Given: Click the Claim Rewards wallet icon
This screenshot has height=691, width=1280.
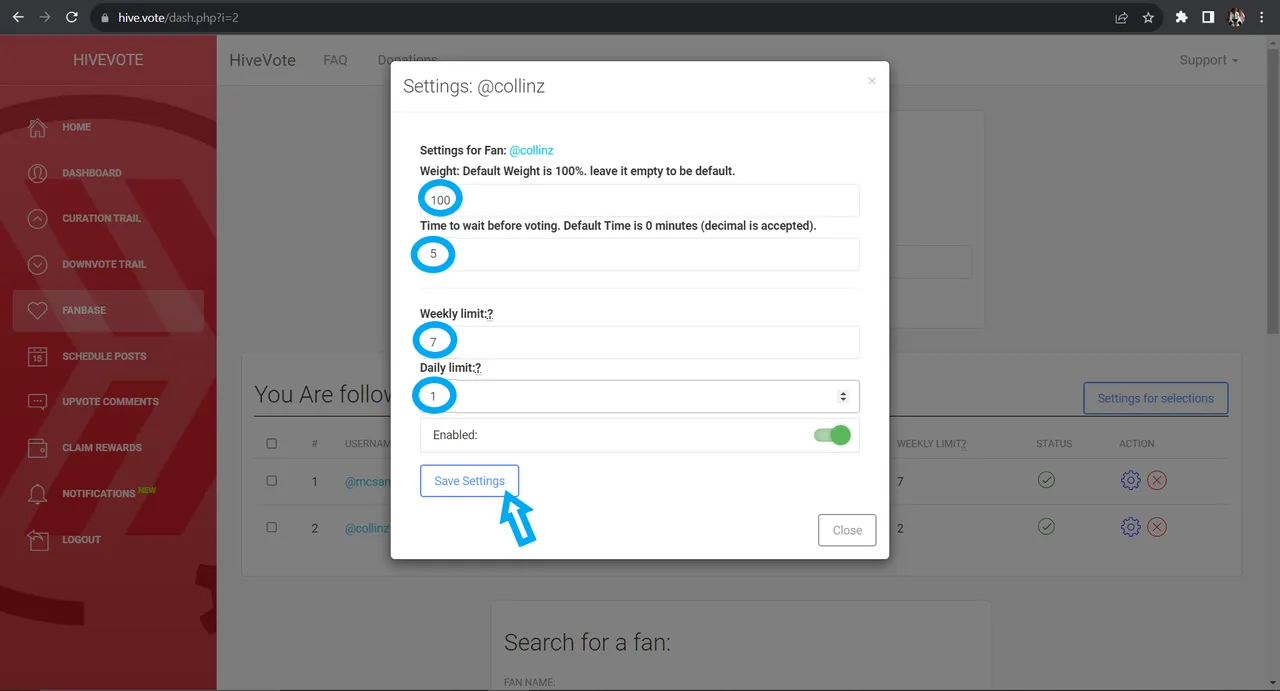Looking at the screenshot, I should [37, 447].
